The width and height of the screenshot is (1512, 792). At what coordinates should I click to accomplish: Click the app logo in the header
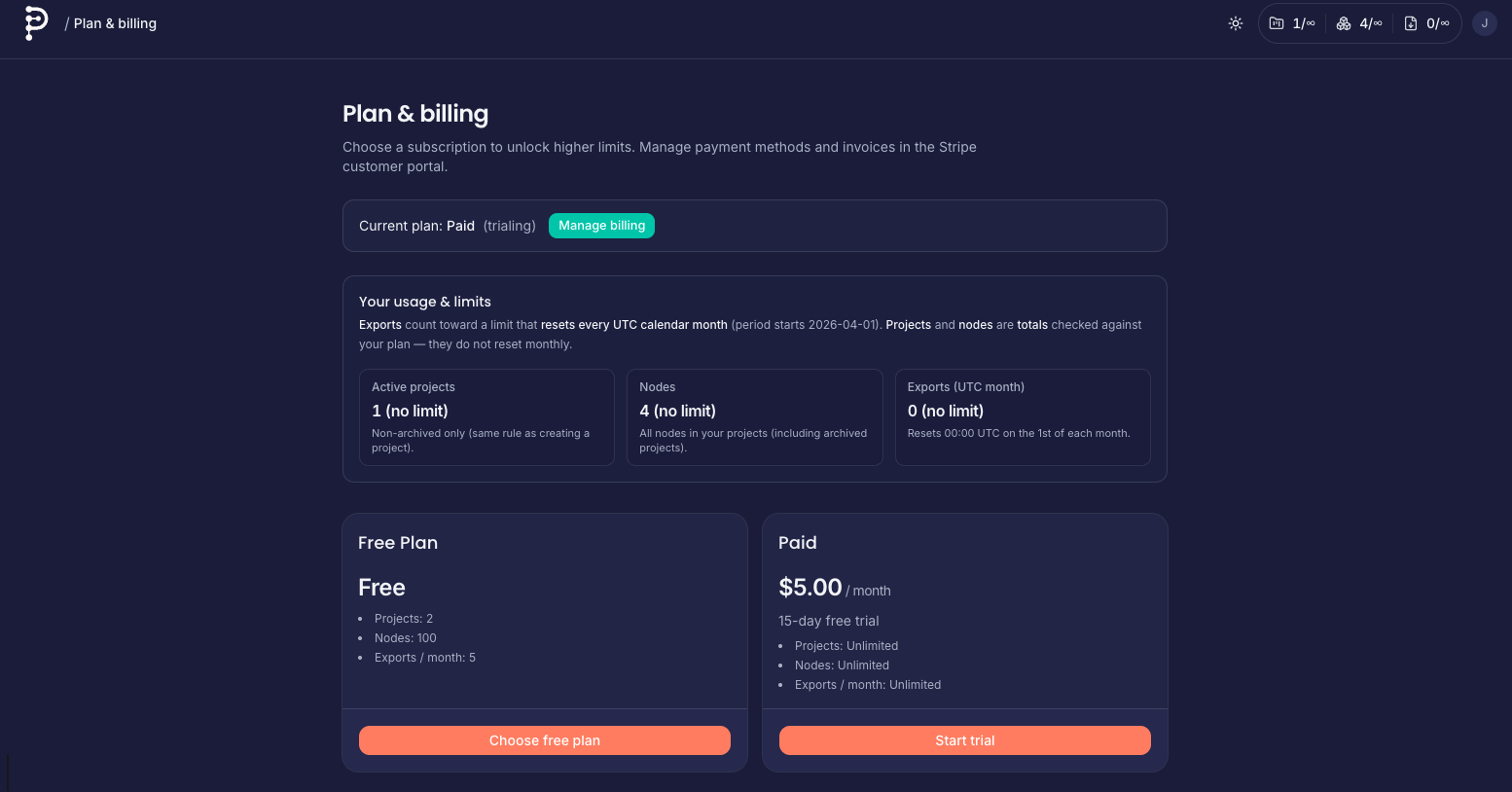(x=36, y=23)
